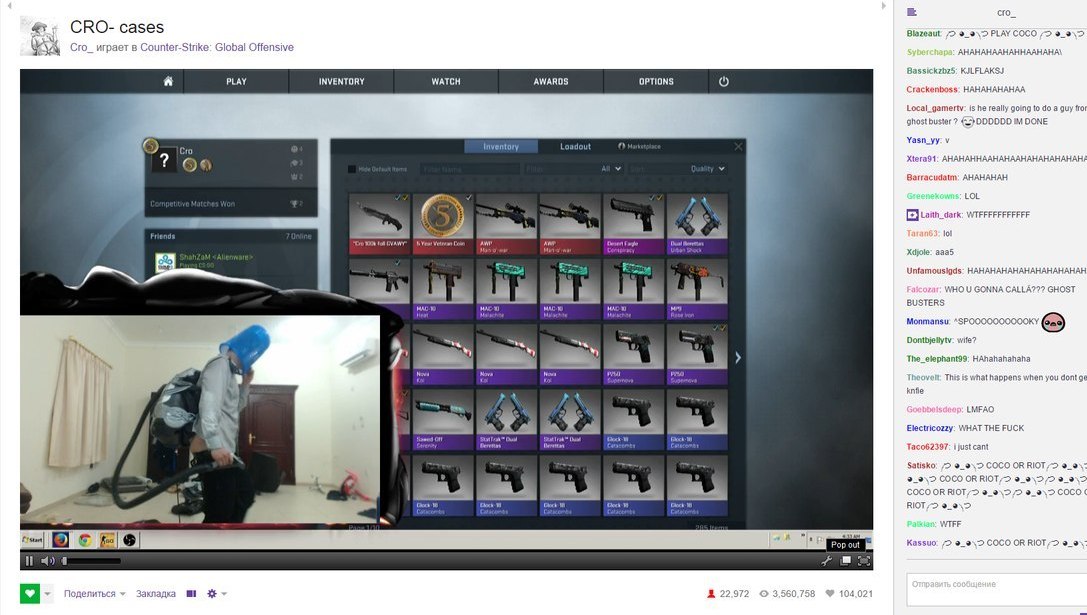Image resolution: width=1087 pixels, height=615 pixels.
Task: Pause the stream playback
Action: tap(29, 561)
